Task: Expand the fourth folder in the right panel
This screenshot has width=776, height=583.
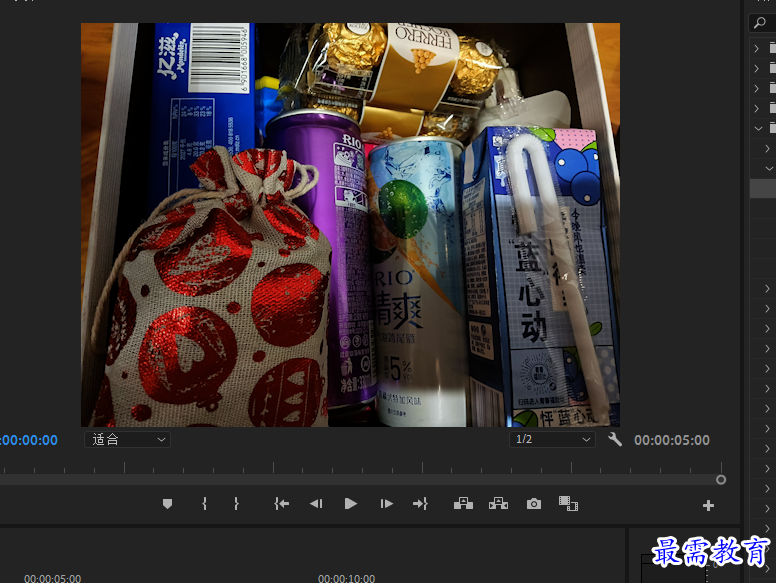Action: point(756,108)
